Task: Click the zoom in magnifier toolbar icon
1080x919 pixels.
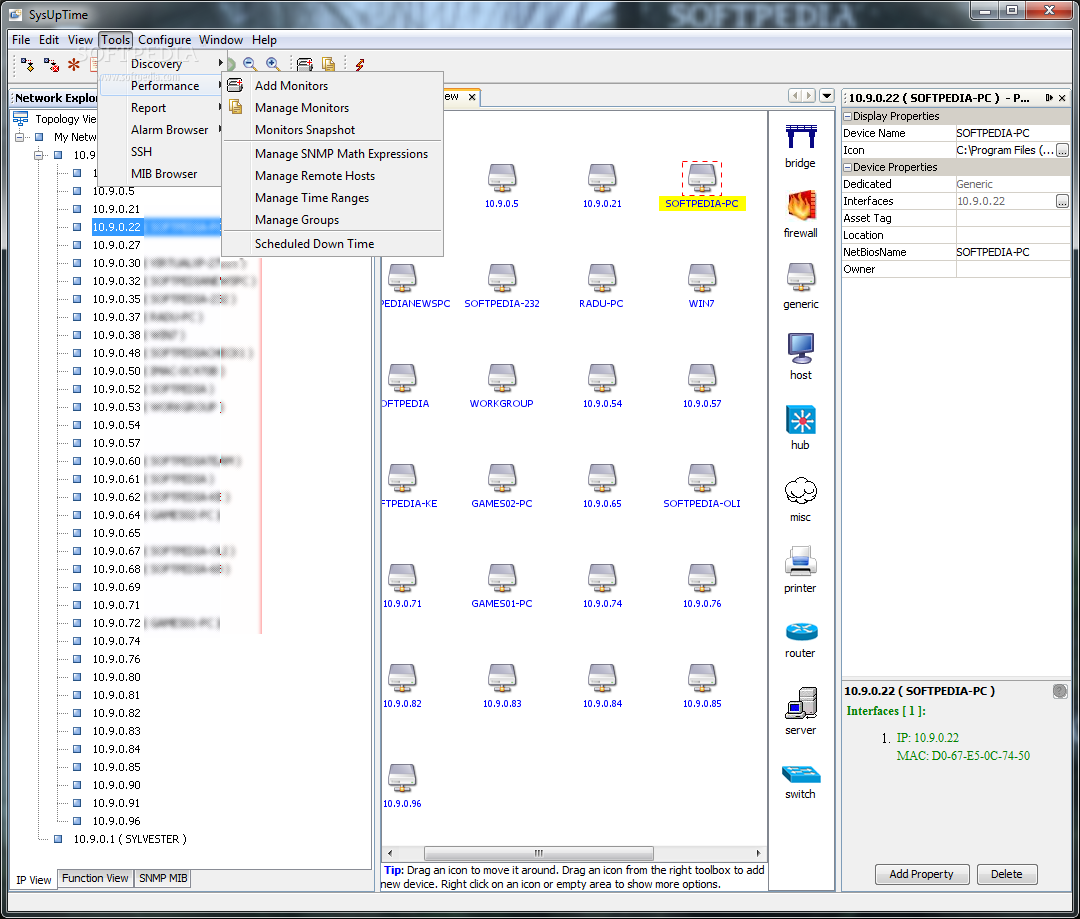Action: (x=273, y=64)
